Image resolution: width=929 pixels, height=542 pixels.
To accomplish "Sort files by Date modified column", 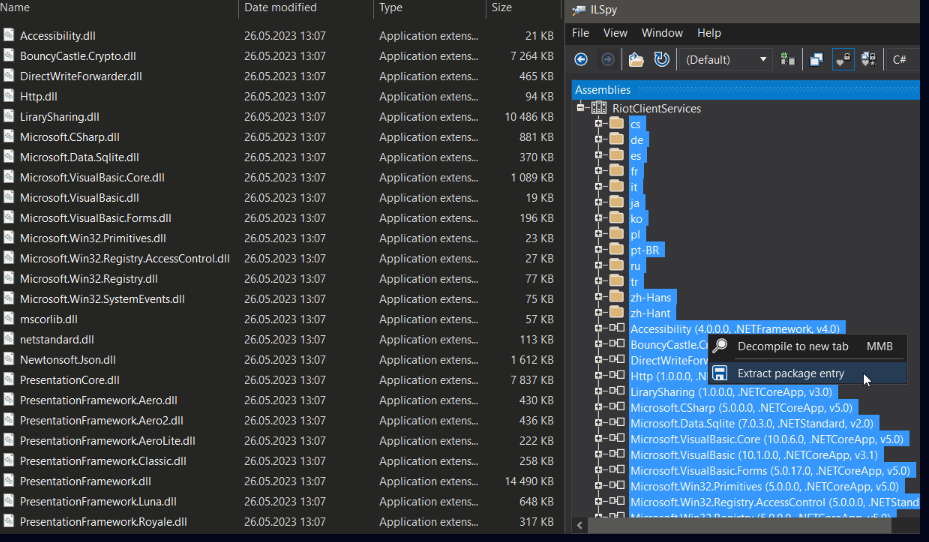I will tap(306, 8).
